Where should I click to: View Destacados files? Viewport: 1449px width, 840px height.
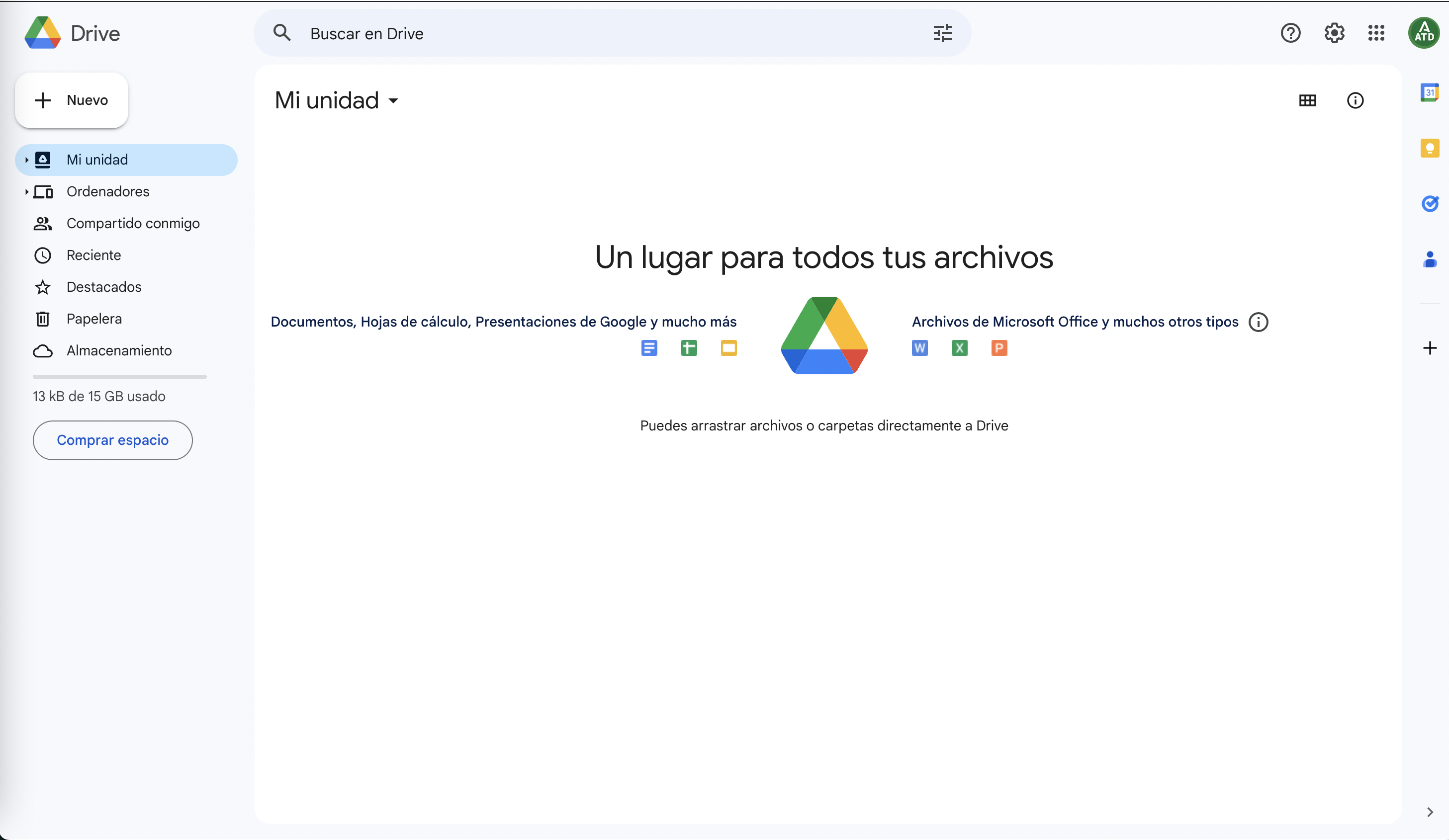(126, 287)
